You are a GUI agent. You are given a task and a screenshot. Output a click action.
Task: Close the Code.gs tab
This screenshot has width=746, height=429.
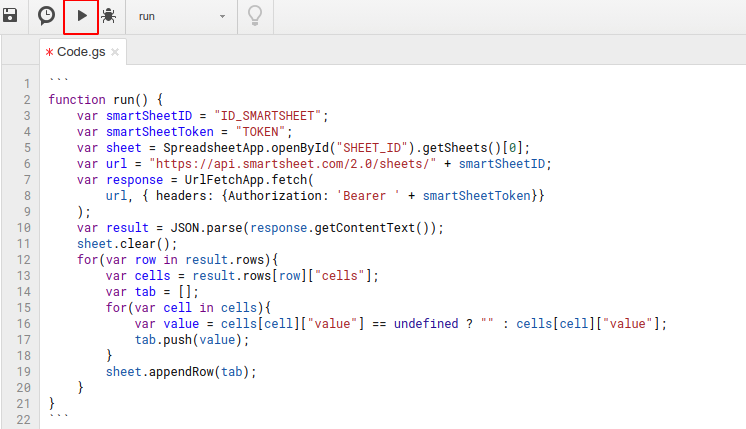click(115, 52)
